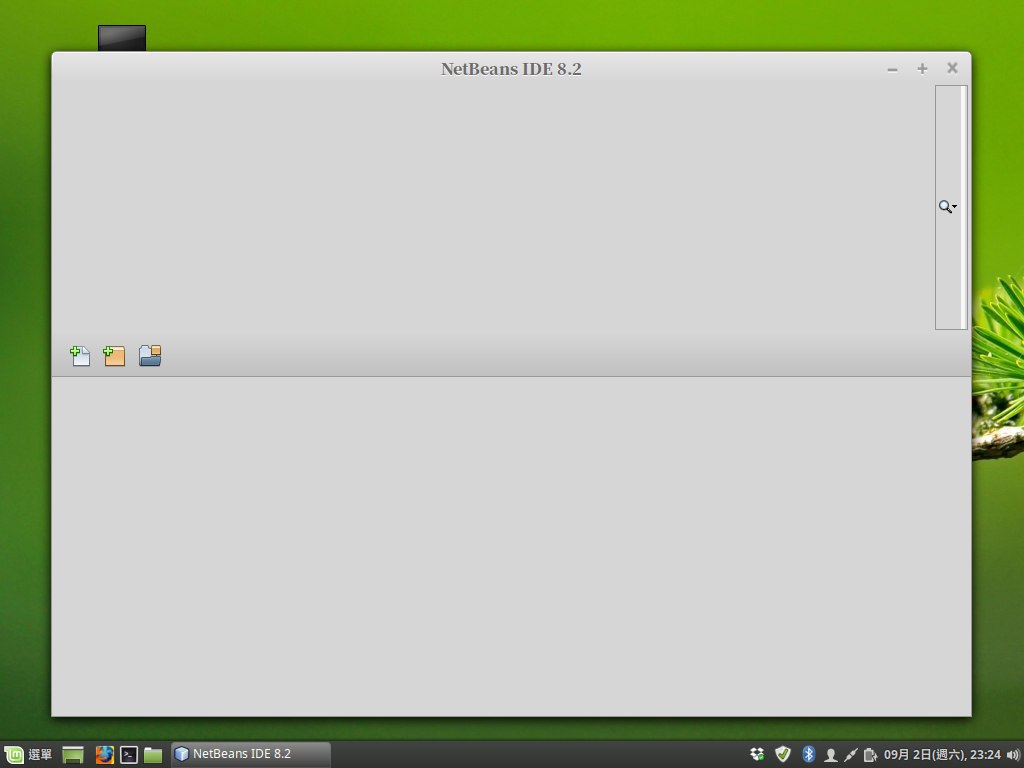Click the battery power tray icon
The image size is (1024, 768).
tap(870, 755)
